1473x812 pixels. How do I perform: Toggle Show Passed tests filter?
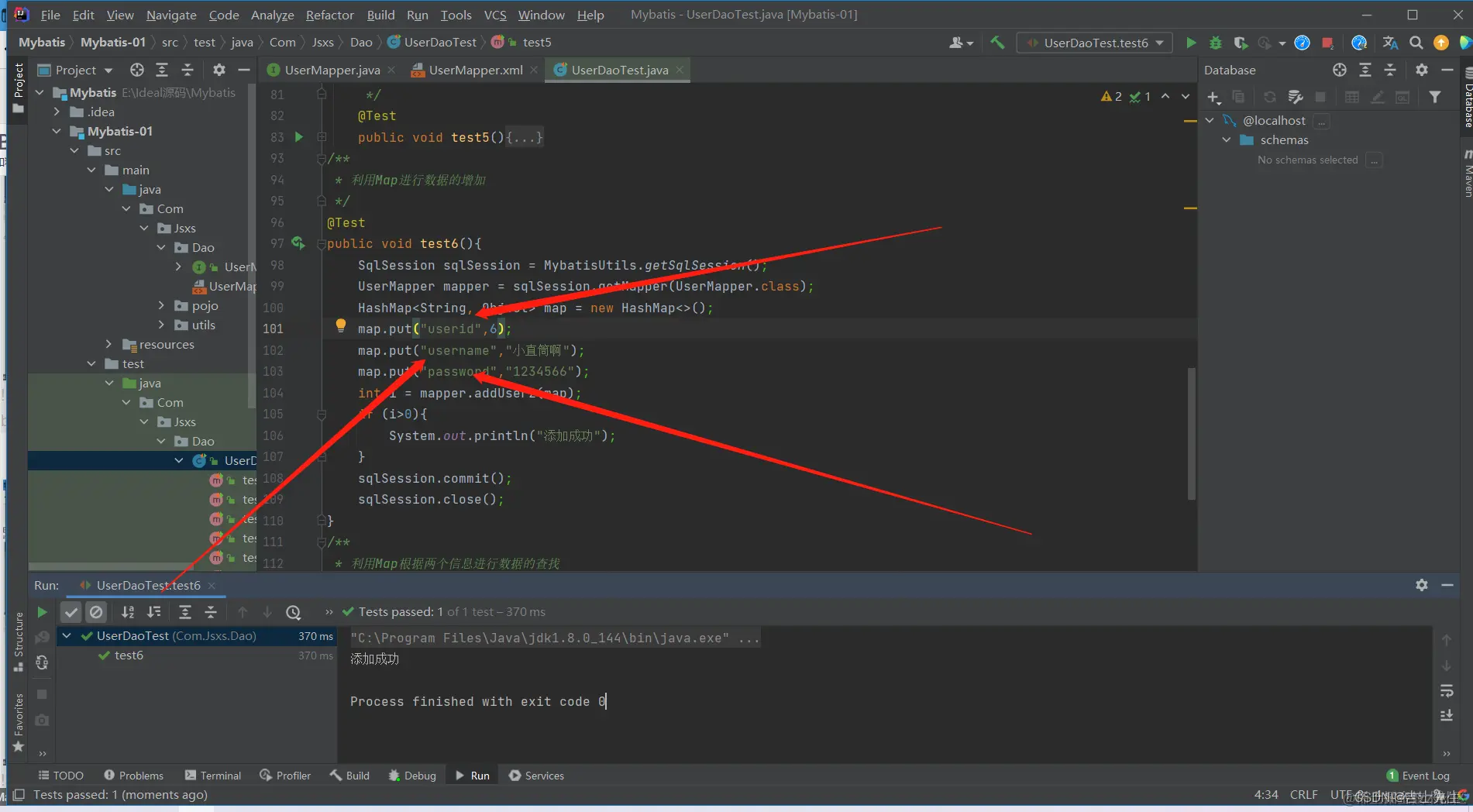point(71,612)
